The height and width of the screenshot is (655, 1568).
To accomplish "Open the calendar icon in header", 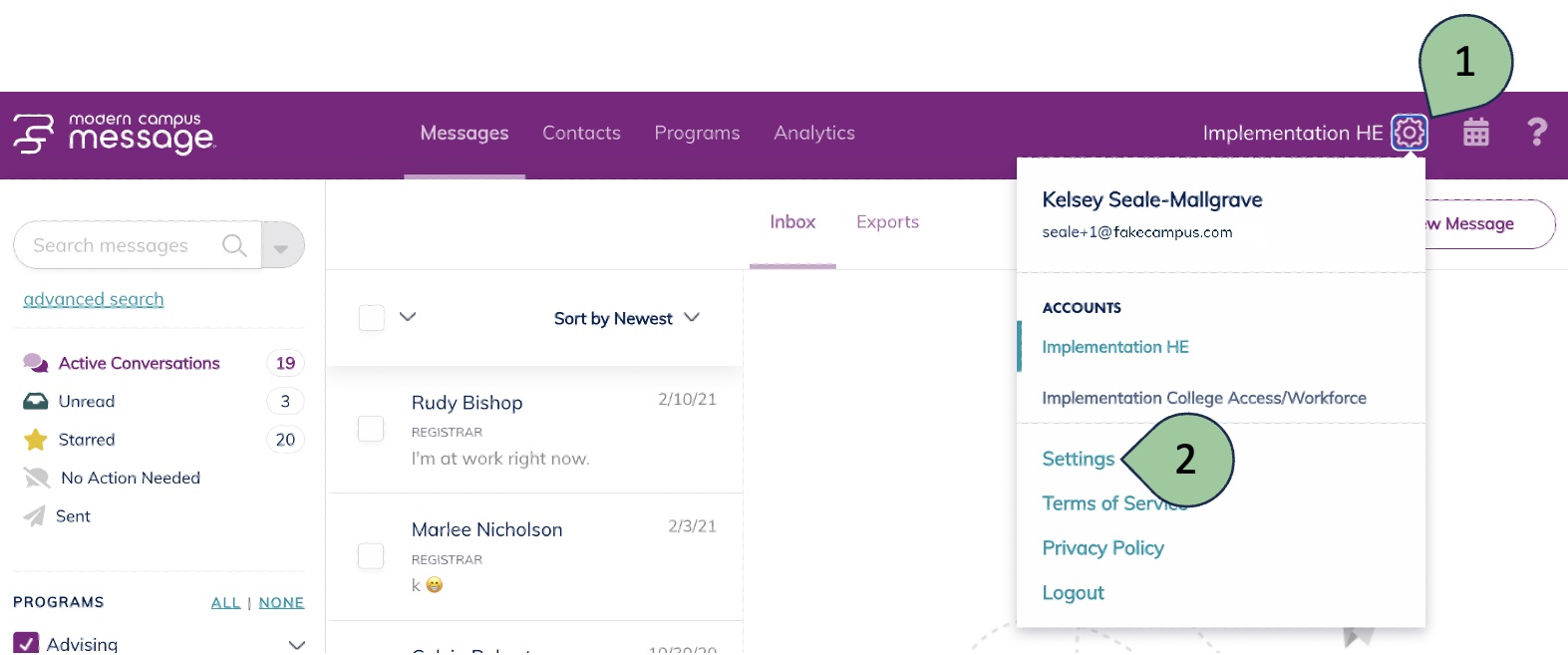I will [x=1476, y=133].
